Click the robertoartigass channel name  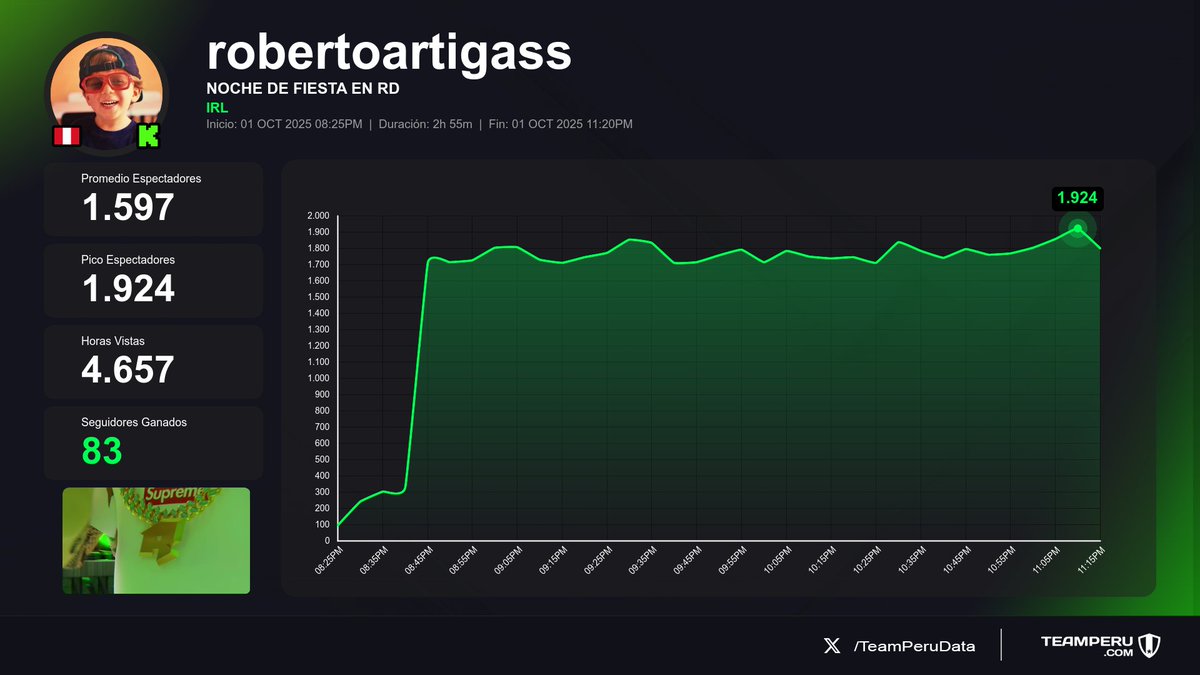(388, 51)
